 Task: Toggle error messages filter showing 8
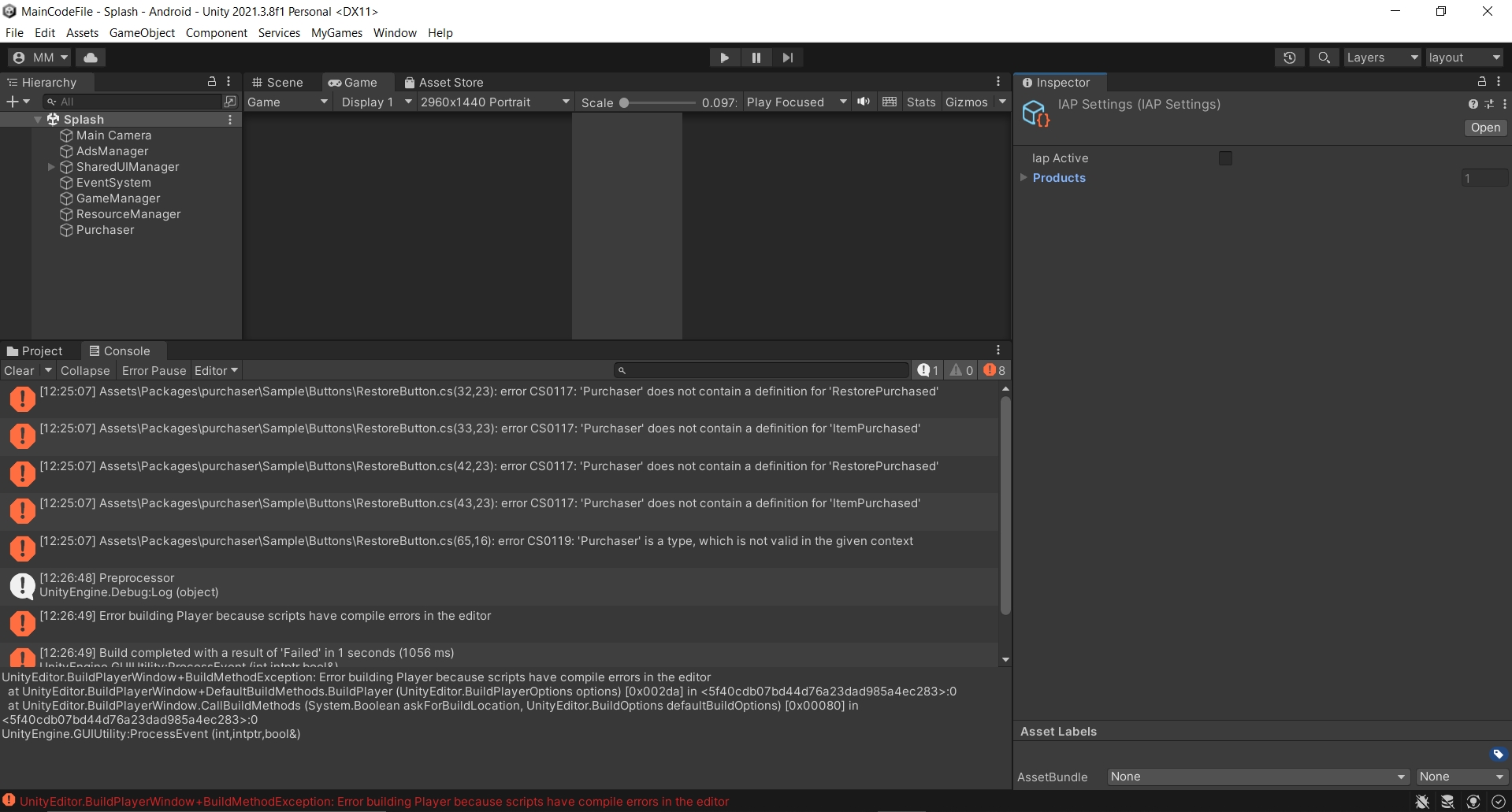(994, 370)
